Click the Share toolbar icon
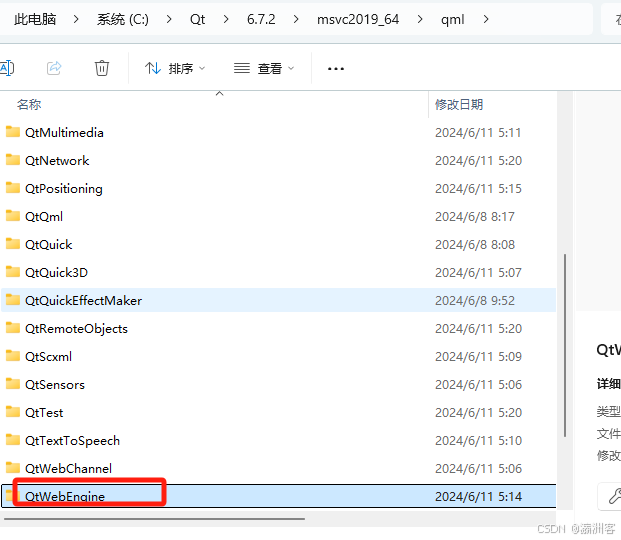 point(54,68)
